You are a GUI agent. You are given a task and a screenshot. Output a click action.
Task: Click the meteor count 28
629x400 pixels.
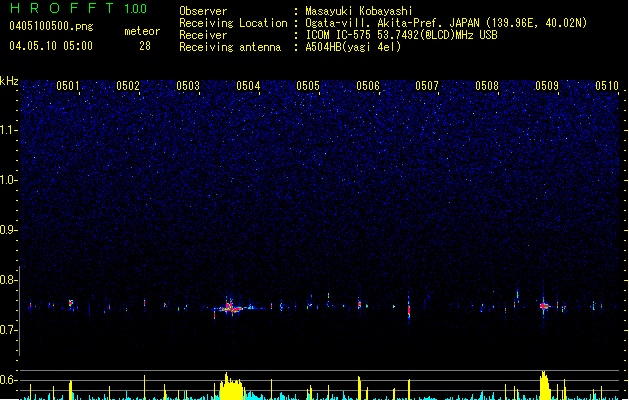tap(145, 46)
